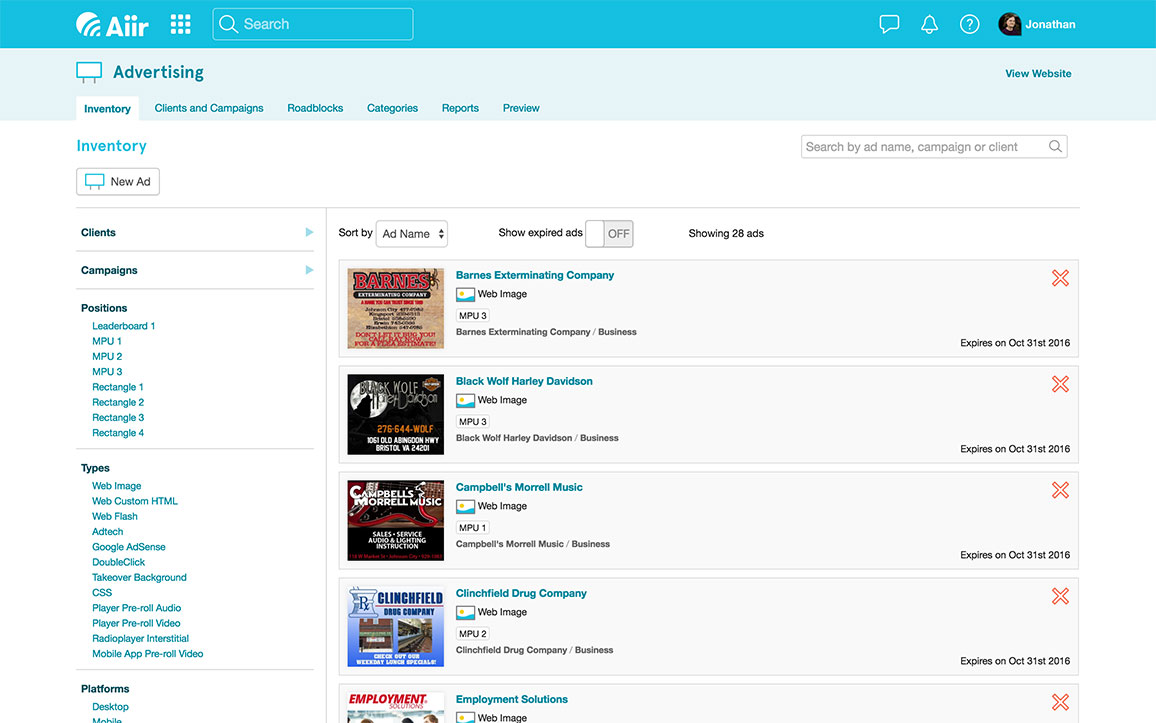Open the Black Wolf Harley Davidson thumbnail

click(396, 414)
